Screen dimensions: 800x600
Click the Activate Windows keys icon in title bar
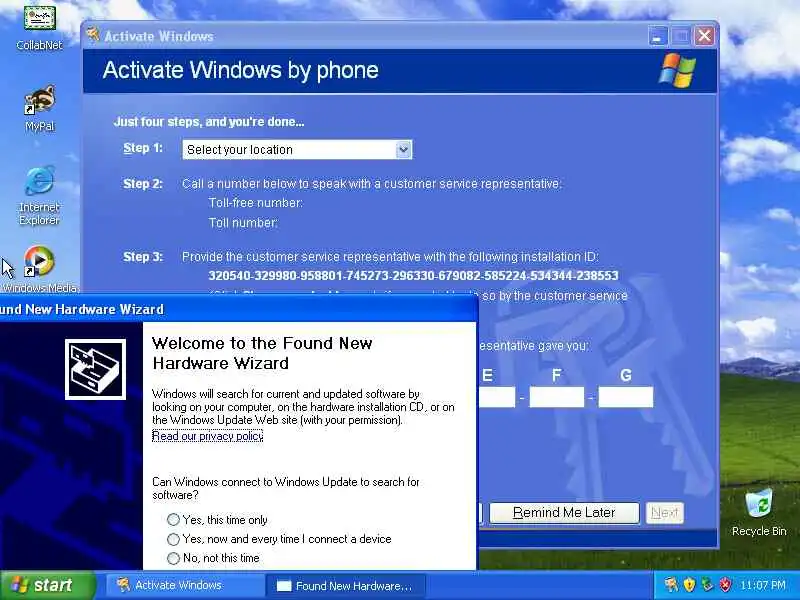(x=93, y=35)
